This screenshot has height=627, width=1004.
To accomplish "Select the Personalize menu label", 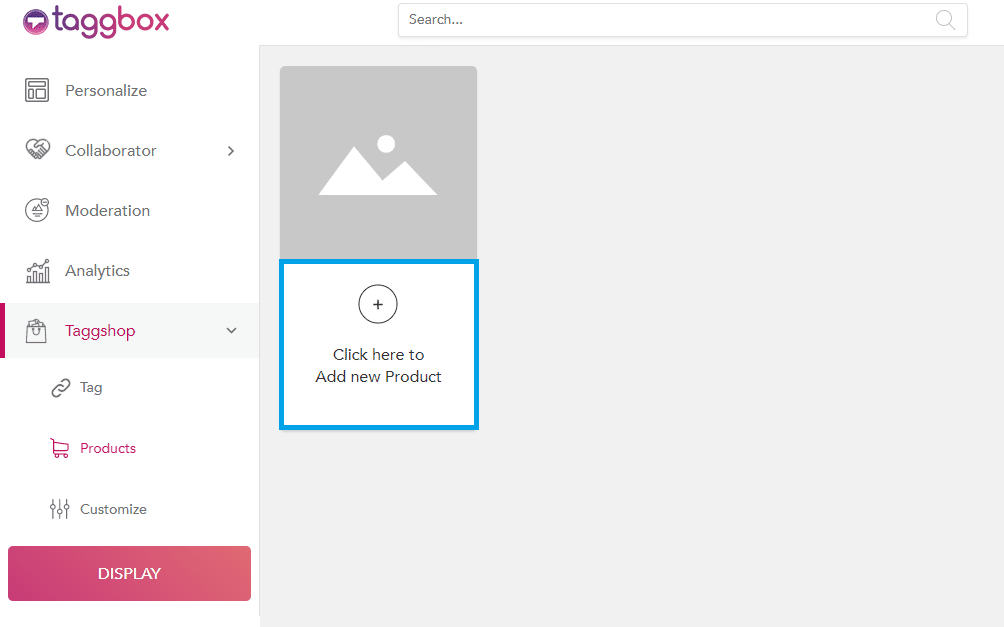I will point(106,91).
